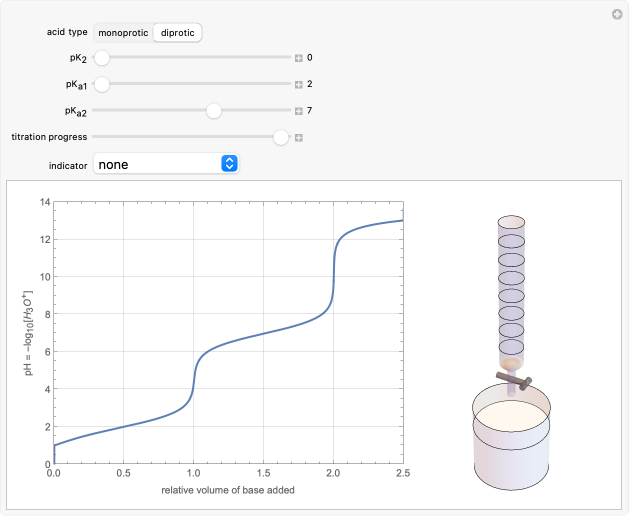Open the indicator dropdown menu
The width and height of the screenshot is (629, 517).
tap(165, 164)
